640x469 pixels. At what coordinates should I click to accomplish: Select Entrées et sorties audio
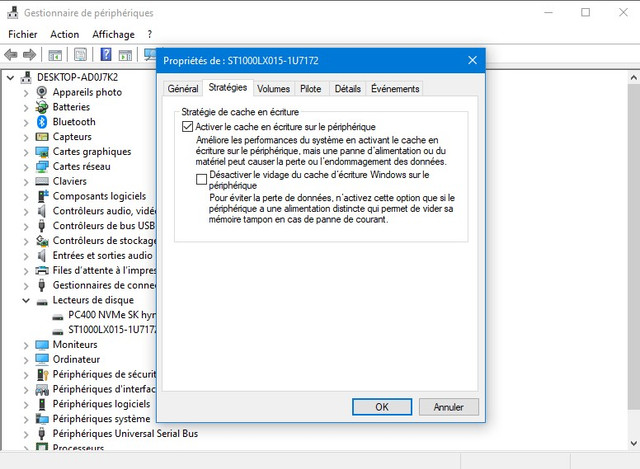102,256
